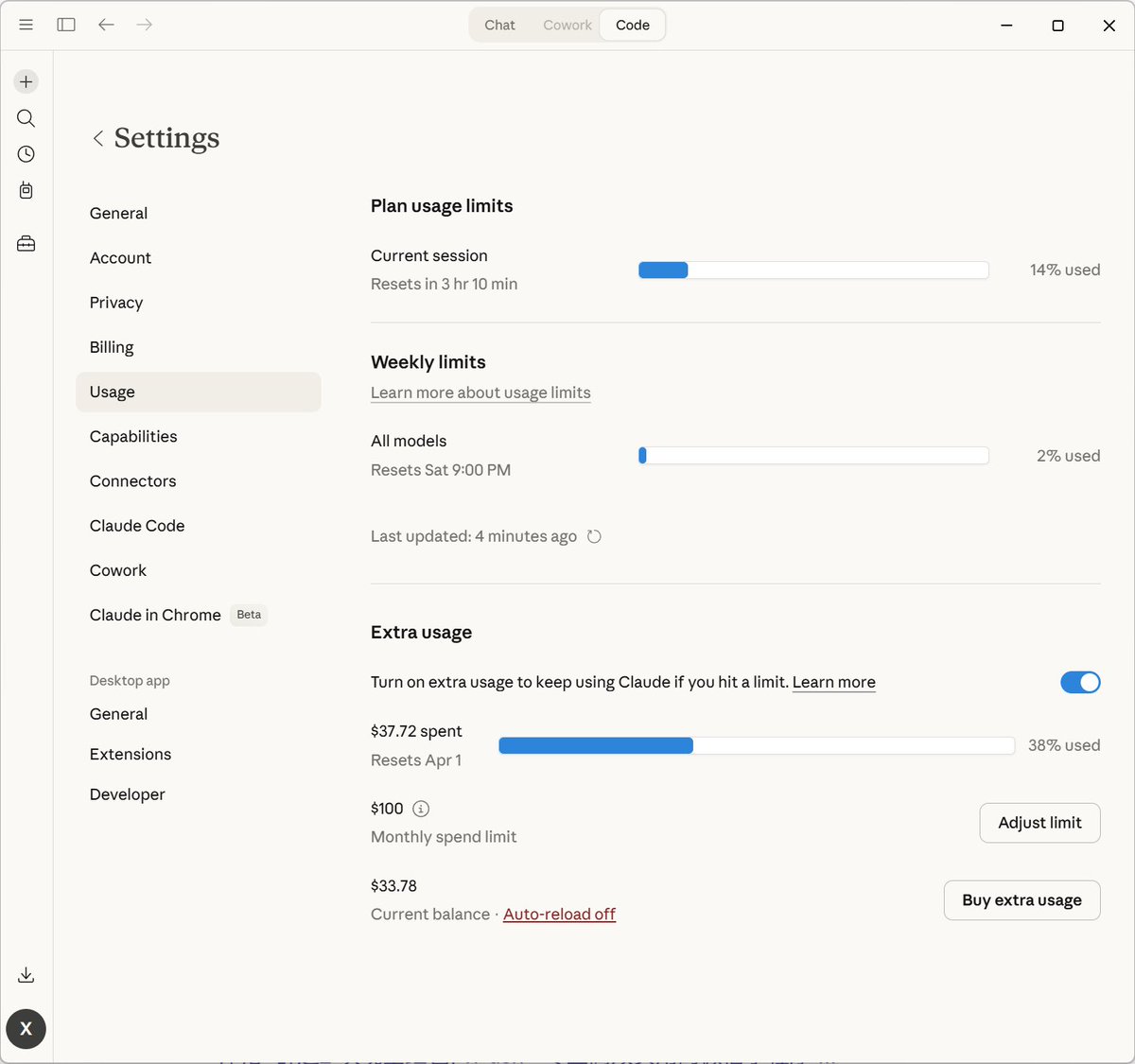Click the 'Resets Apr 1' text
The image size is (1135, 1064).
pyautogui.click(x=416, y=760)
